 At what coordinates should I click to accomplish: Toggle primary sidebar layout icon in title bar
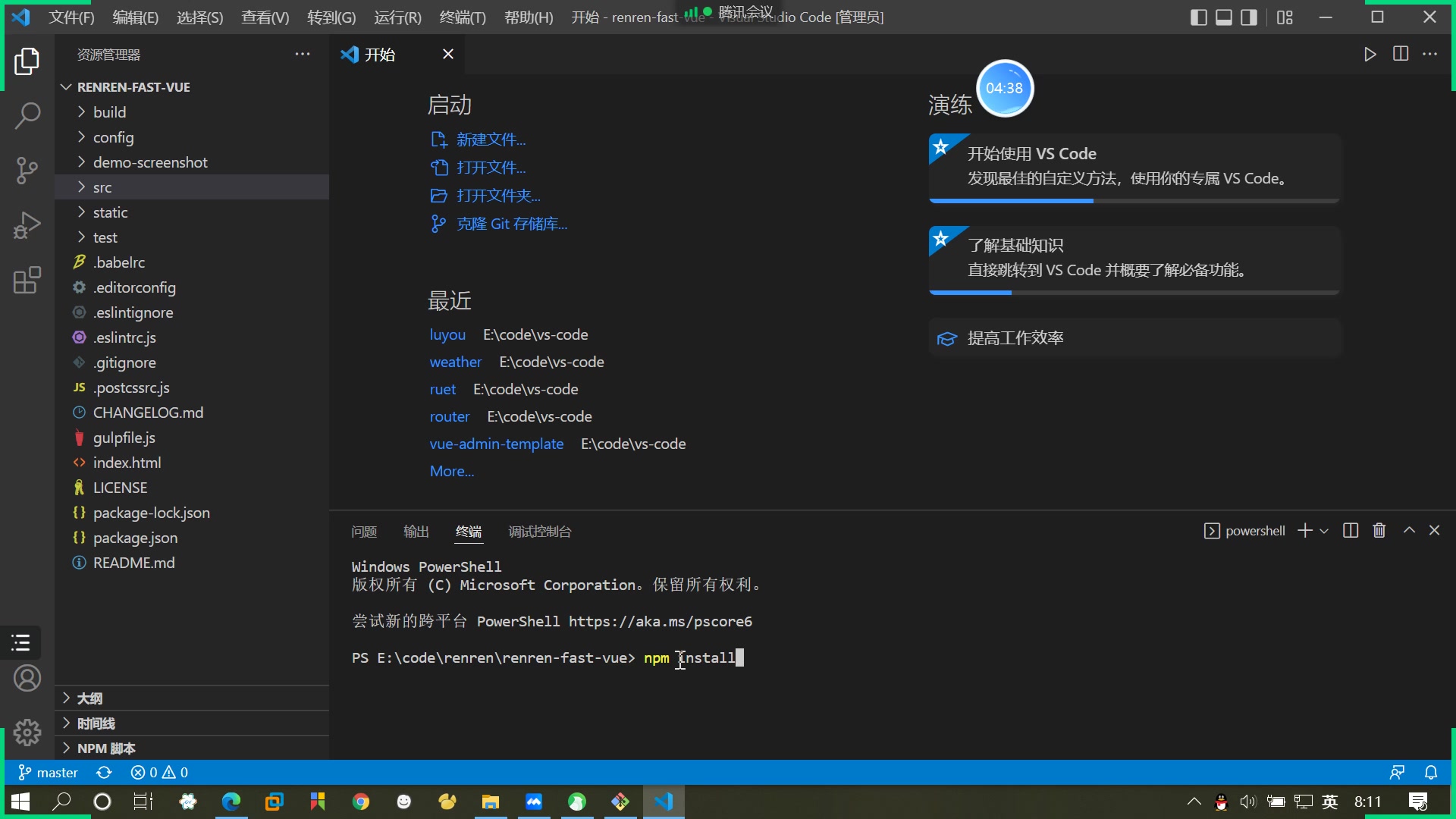click(x=1199, y=17)
